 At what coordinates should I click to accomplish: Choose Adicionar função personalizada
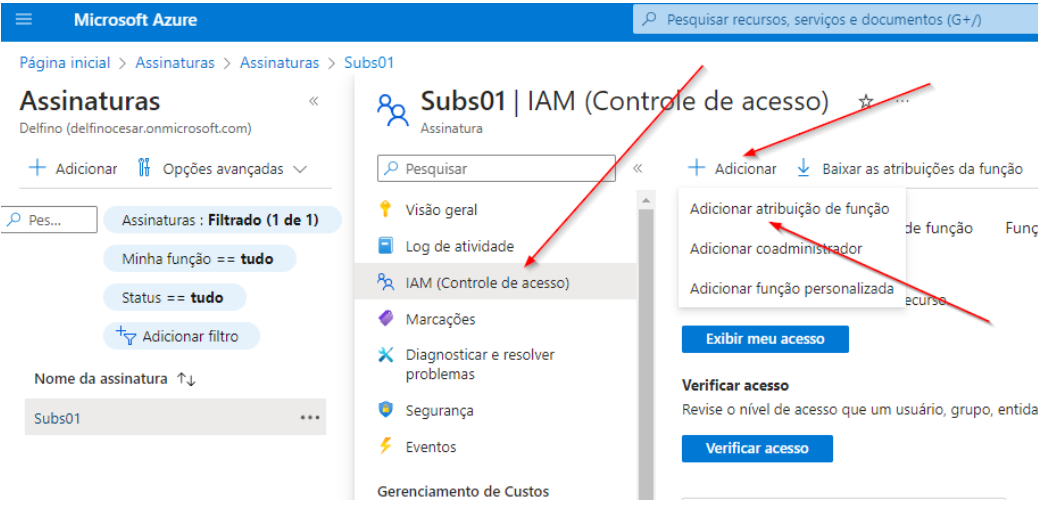click(792, 289)
